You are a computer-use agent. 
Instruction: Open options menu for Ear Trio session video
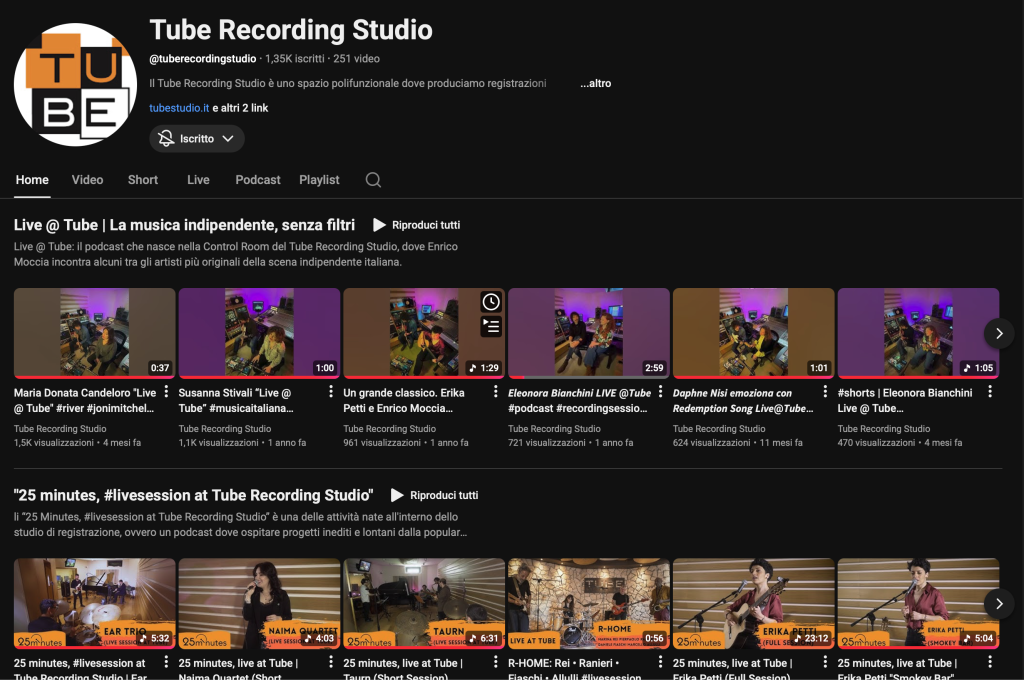(x=167, y=662)
